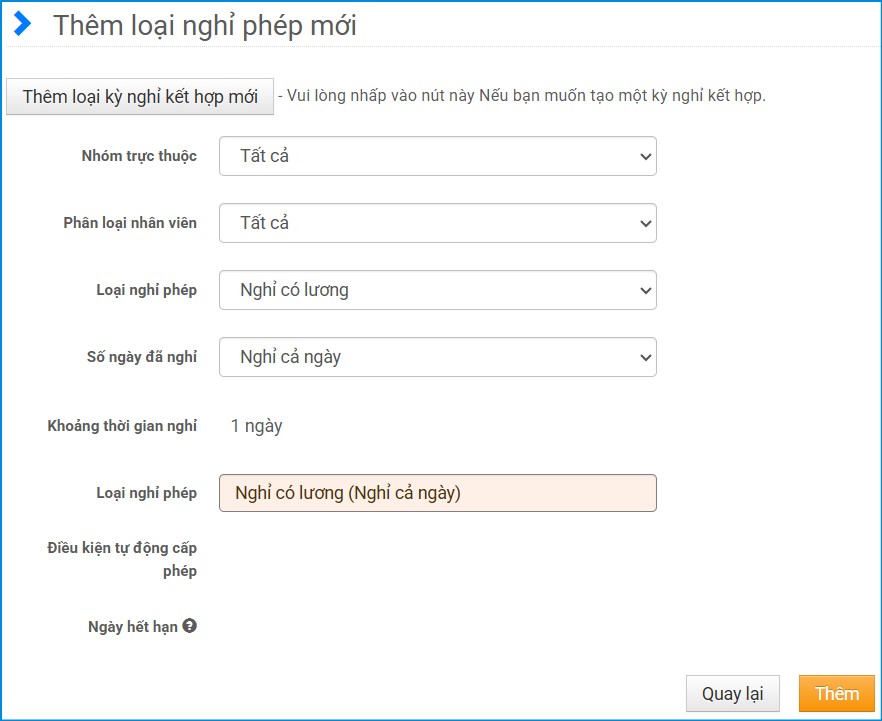Click the Nhóm trực thuộc label
This screenshot has width=882, height=721.
click(x=139, y=156)
